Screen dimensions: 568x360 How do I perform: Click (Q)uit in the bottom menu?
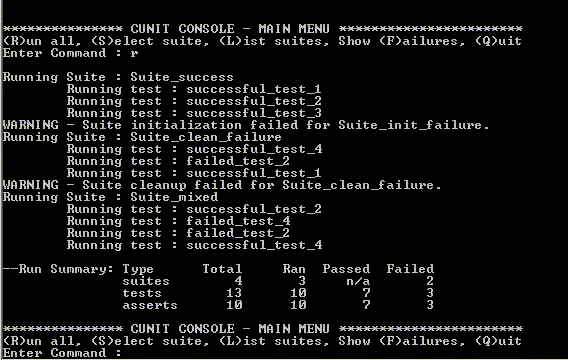point(498,341)
